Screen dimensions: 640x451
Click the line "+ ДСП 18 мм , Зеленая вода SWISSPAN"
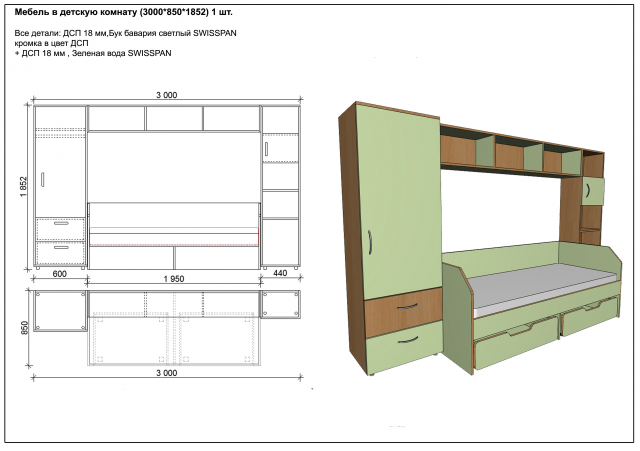point(93,53)
